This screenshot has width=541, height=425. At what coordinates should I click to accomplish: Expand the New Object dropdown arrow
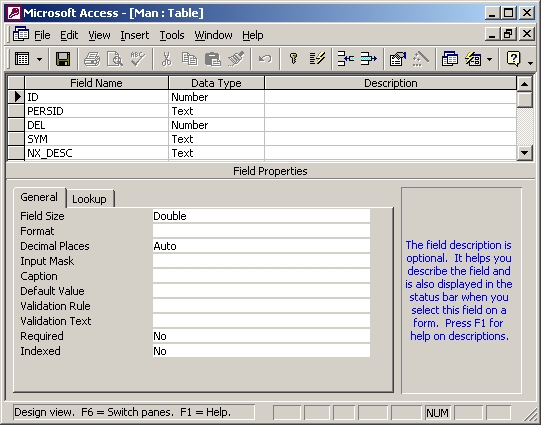(489, 59)
